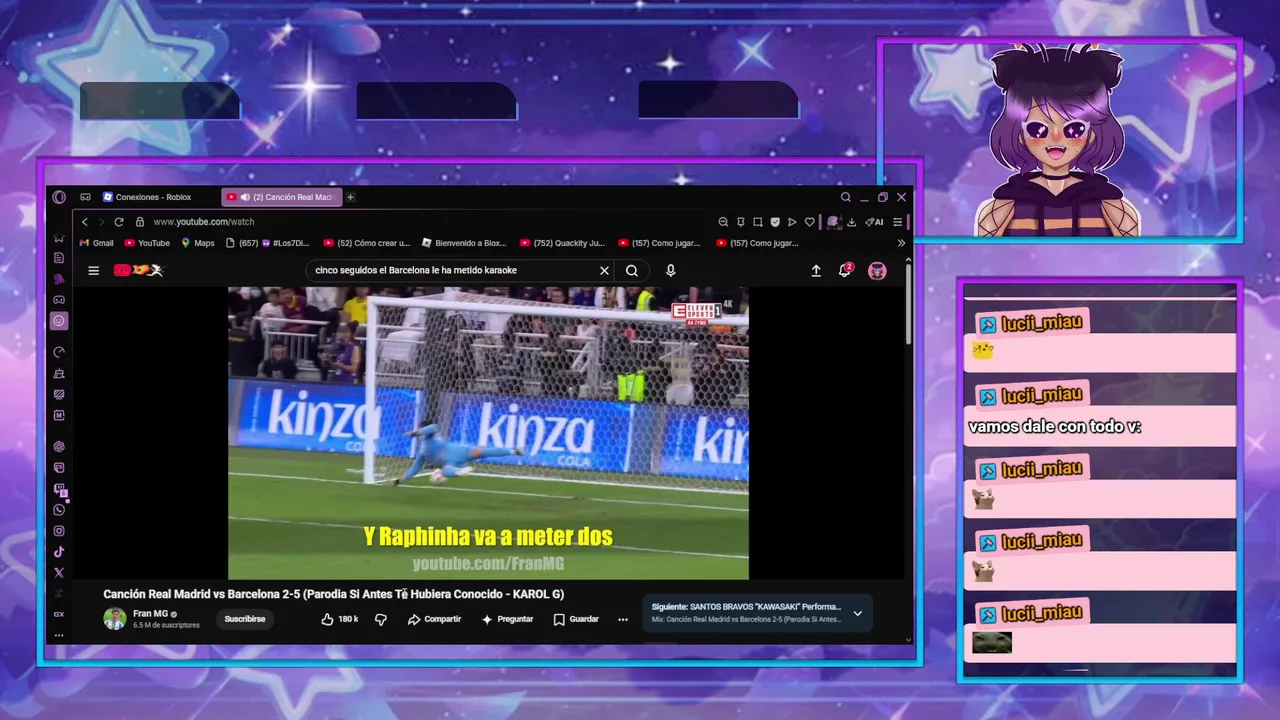Screen dimensions: 1280x720
Task: Go back to the previous page
Action: coord(85,222)
